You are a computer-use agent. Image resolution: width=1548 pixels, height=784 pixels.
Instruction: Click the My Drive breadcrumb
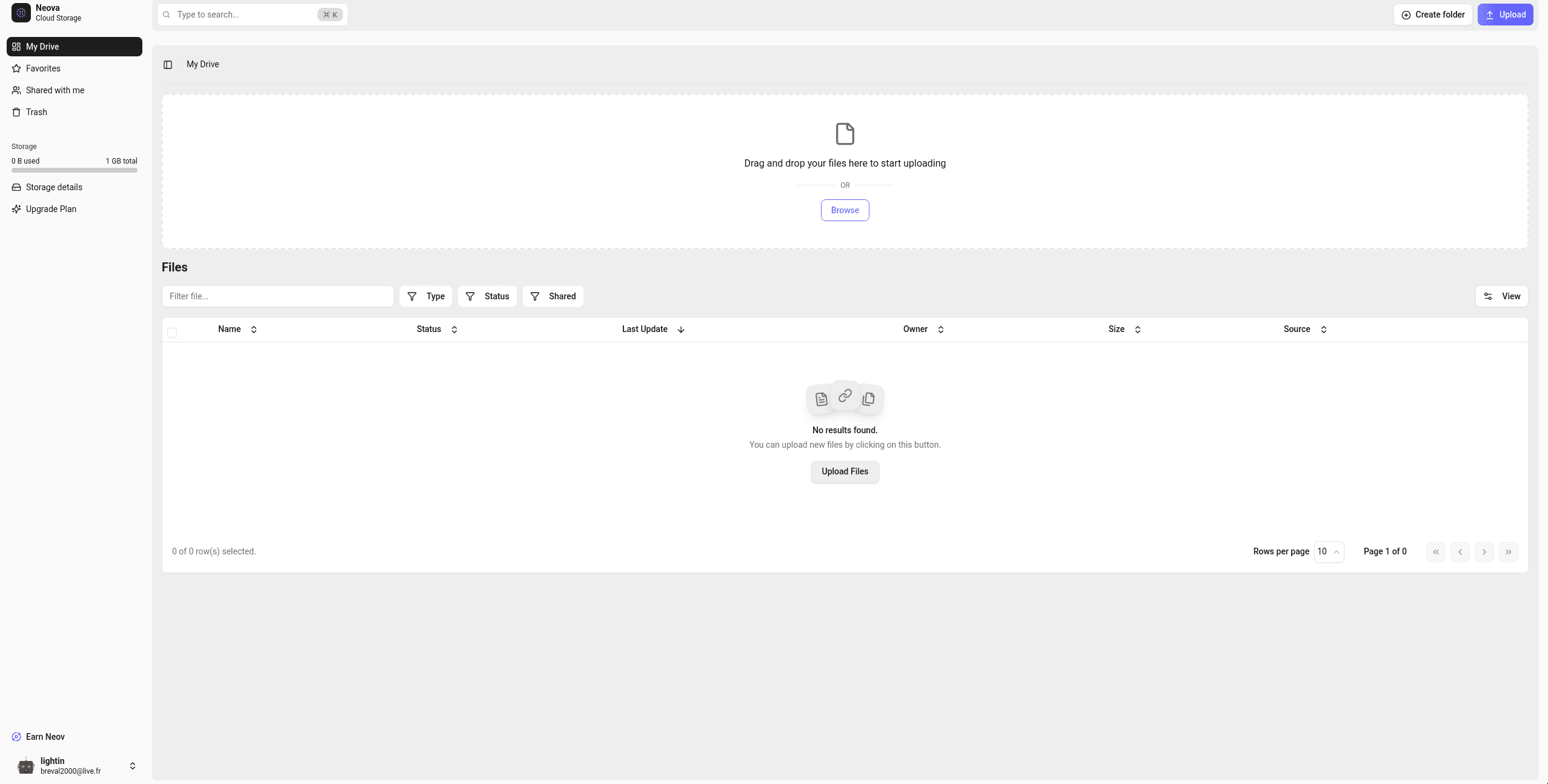pyautogui.click(x=203, y=64)
